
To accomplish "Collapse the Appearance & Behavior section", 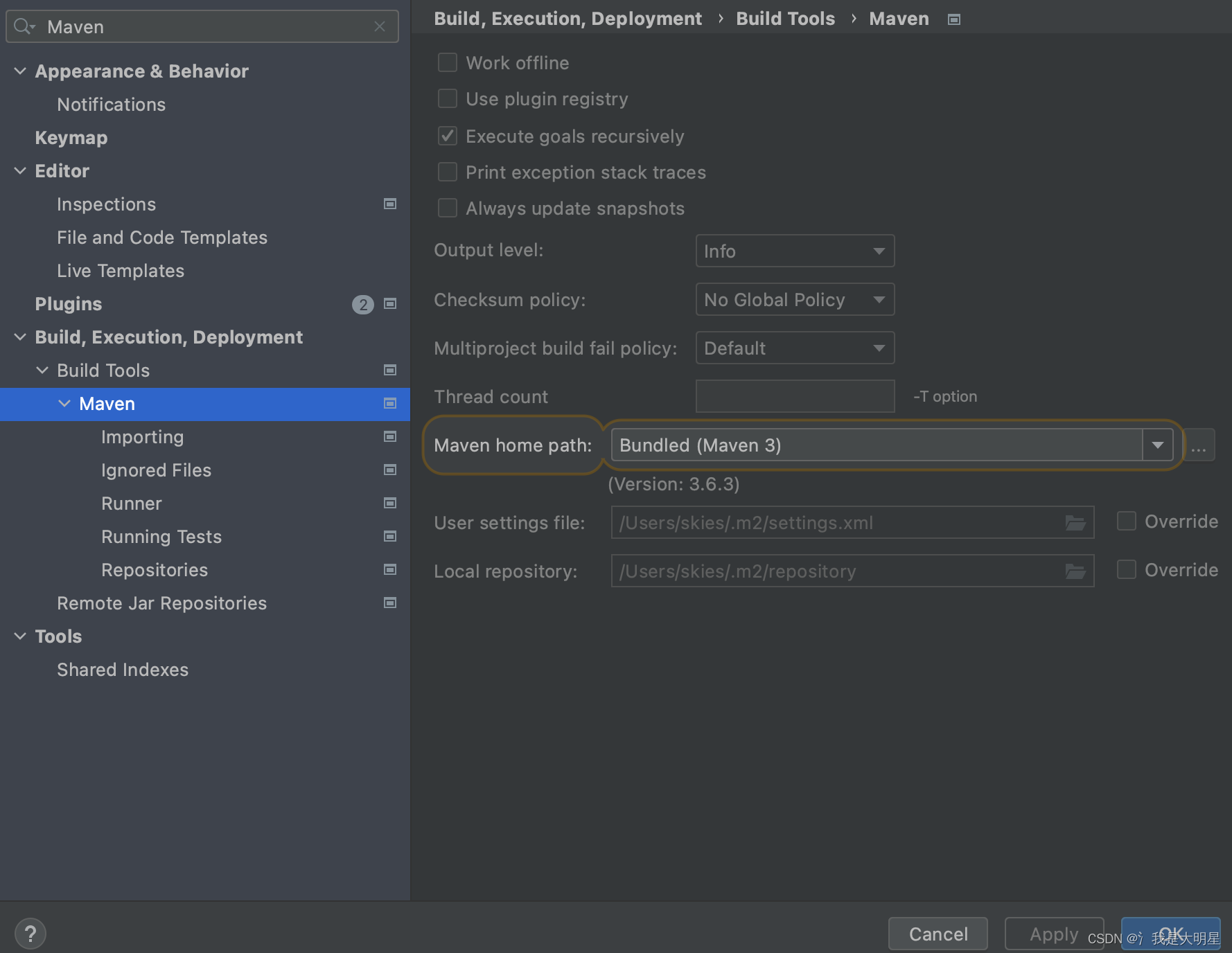I will pyautogui.click(x=20, y=71).
